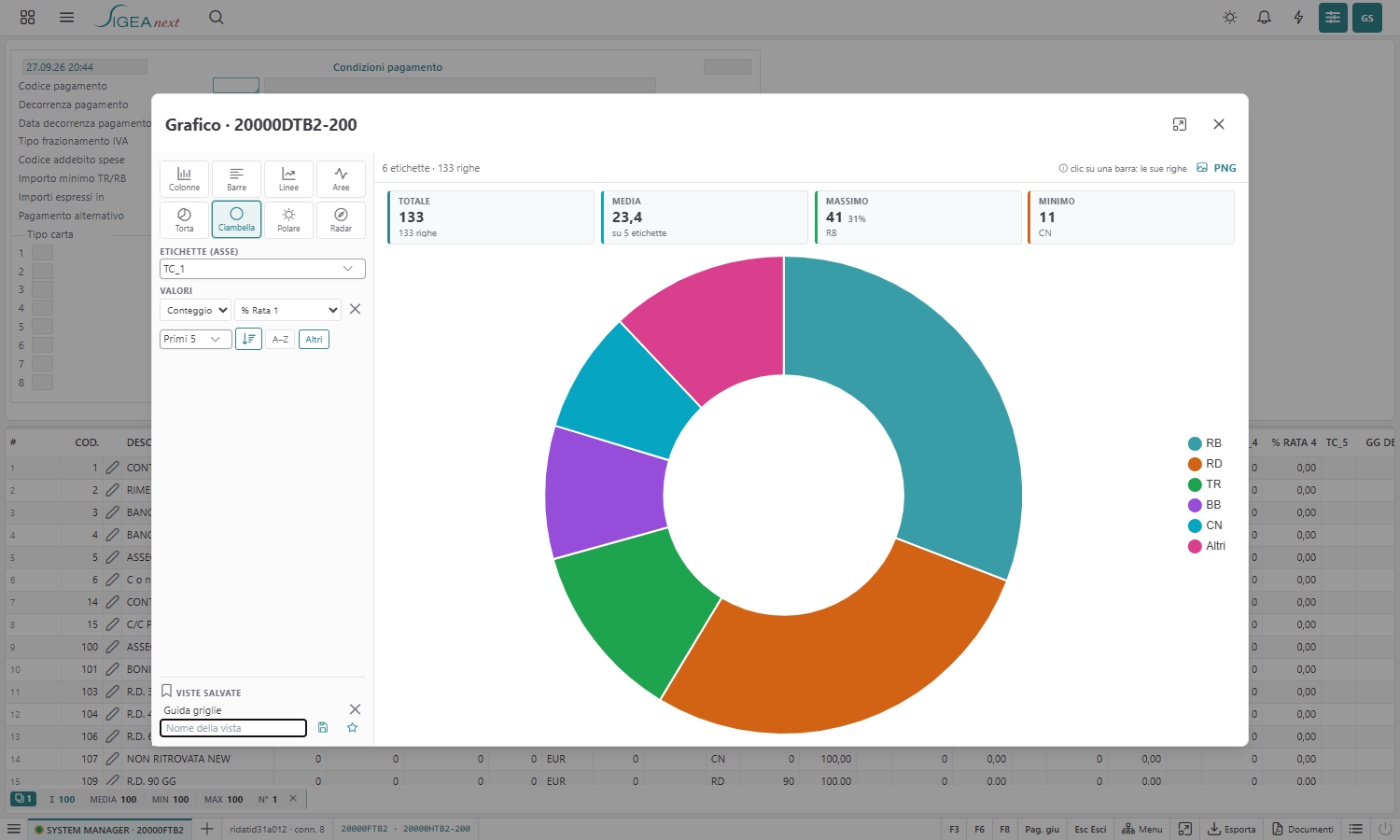Open Documenti in the bottom bar
Viewport: 1400px width, 840px height.
click(1303, 829)
